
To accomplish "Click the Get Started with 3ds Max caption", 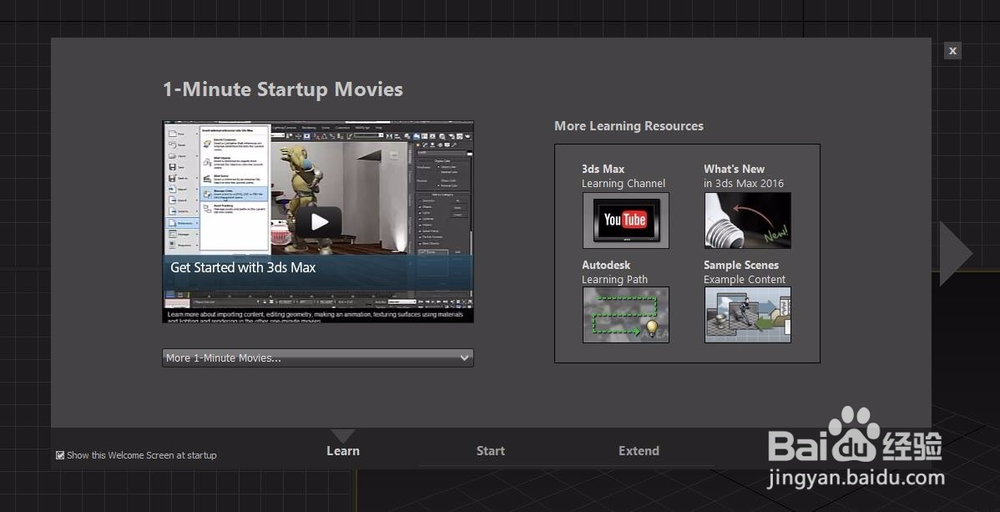I will tap(243, 268).
